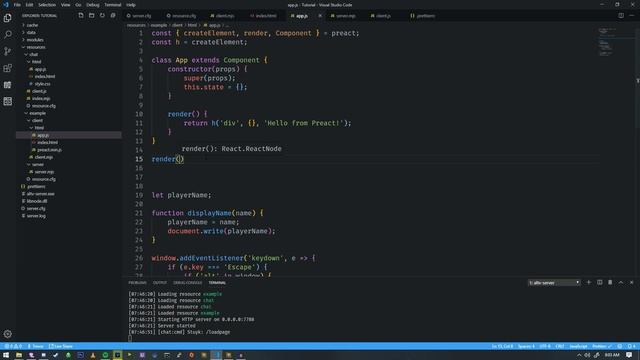Image resolution: width=640 pixels, height=360 pixels.
Task: Create a new terminal with plus icon
Action: coord(589,282)
